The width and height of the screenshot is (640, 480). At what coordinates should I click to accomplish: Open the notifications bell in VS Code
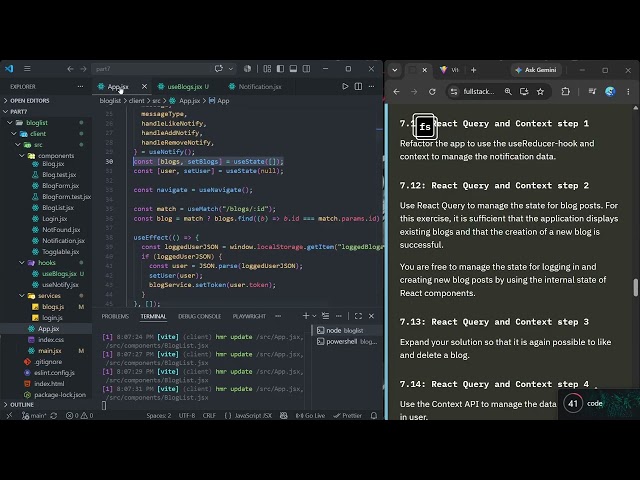pos(373,416)
